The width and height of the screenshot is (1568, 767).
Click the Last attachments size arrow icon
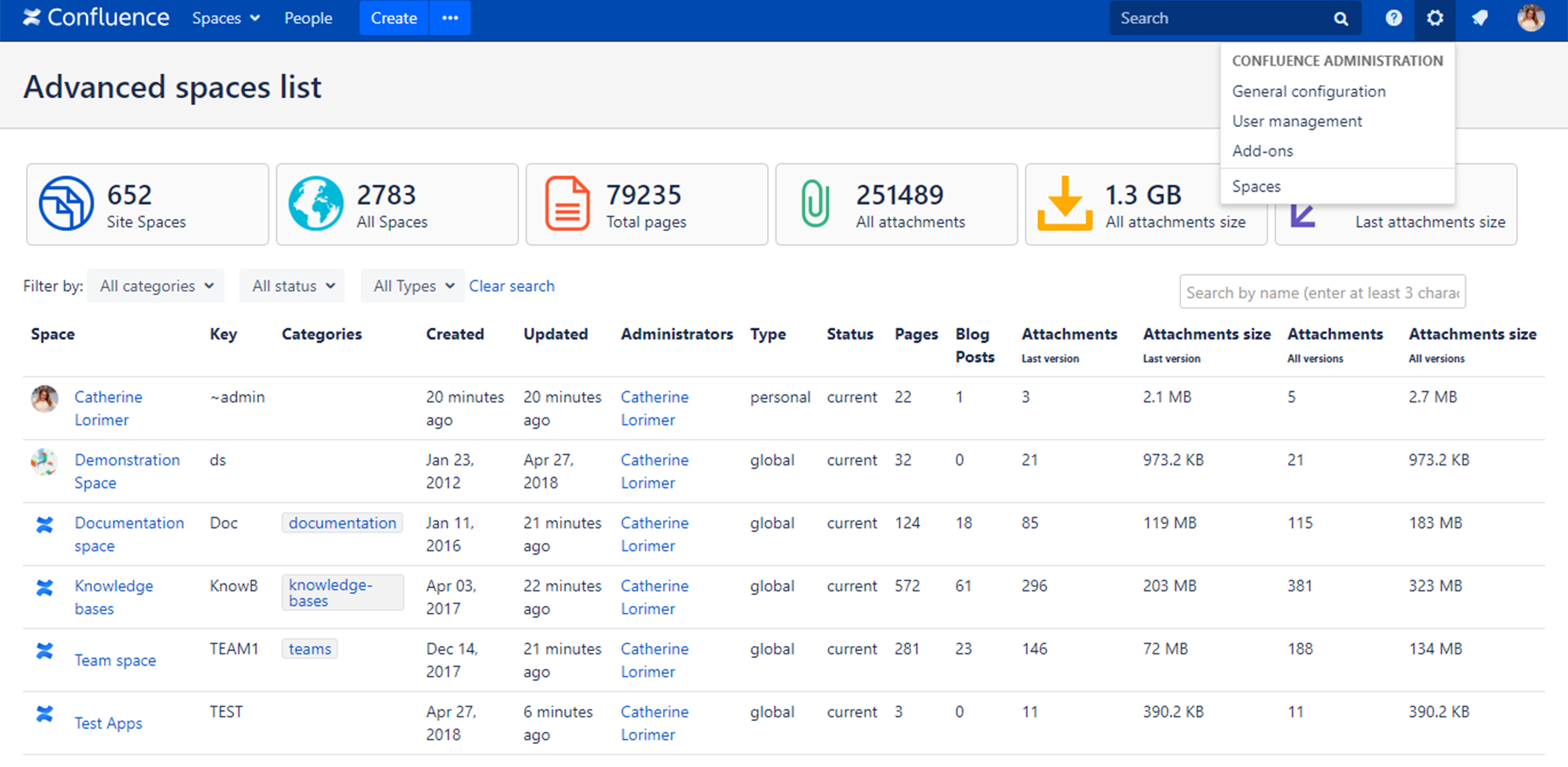coord(1302,216)
